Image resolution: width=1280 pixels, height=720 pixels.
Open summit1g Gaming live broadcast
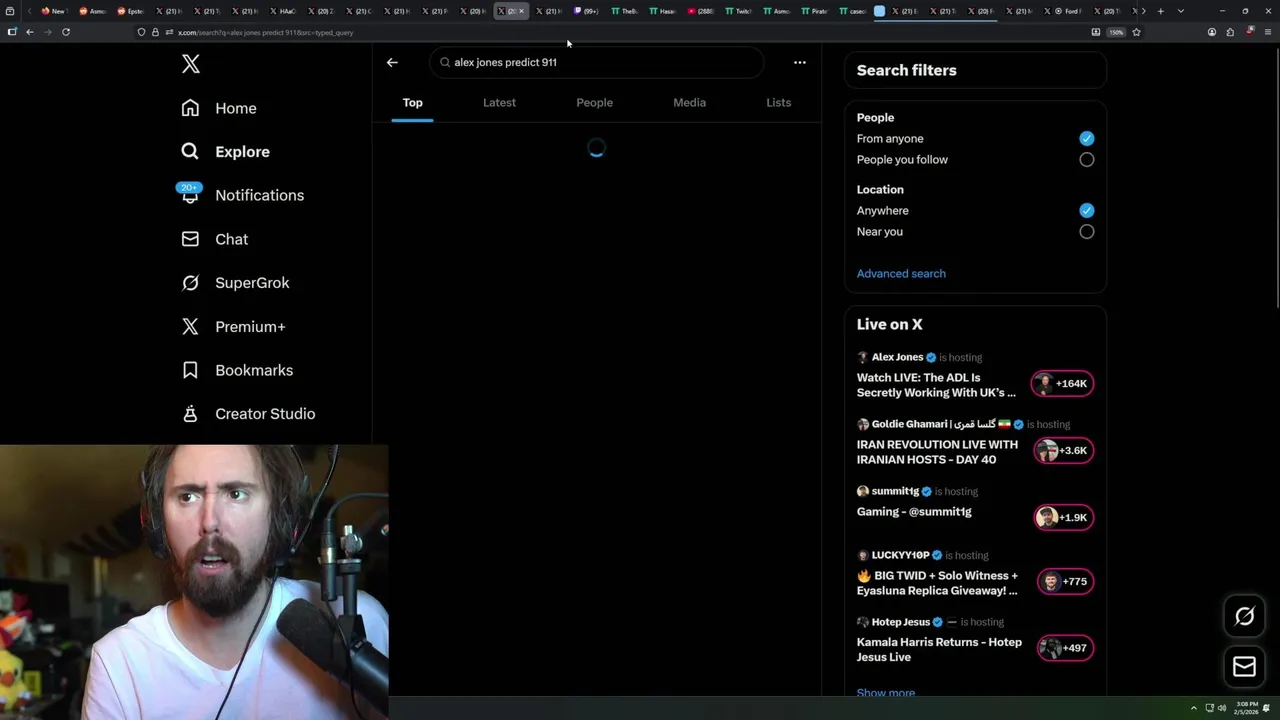click(x=914, y=512)
